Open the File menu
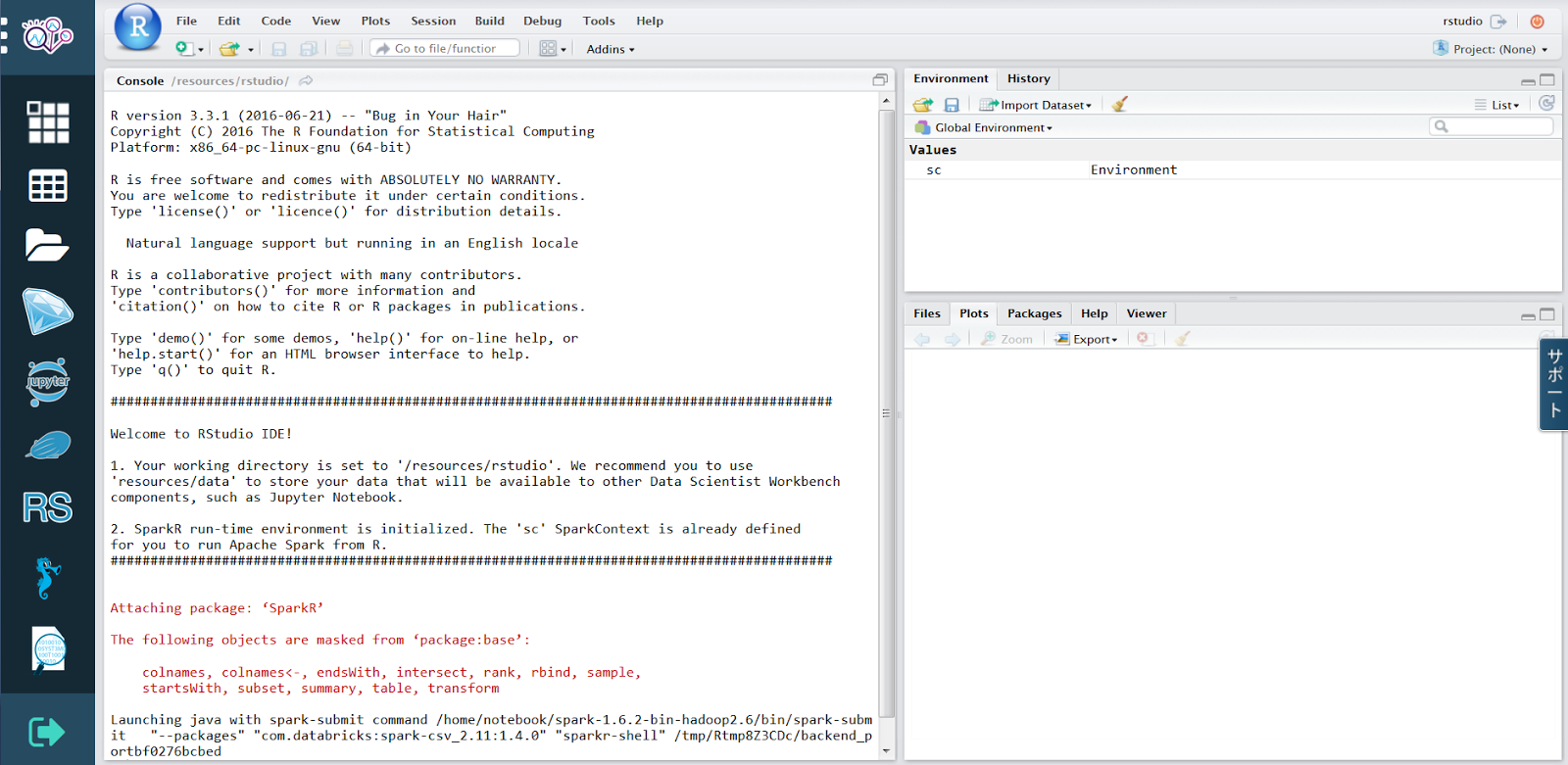This screenshot has width=1568, height=765. click(x=186, y=21)
